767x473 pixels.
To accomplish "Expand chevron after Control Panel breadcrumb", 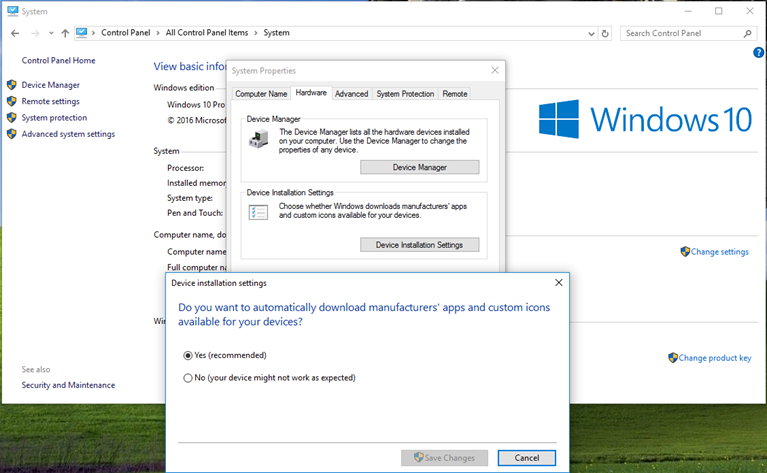I will point(158,33).
